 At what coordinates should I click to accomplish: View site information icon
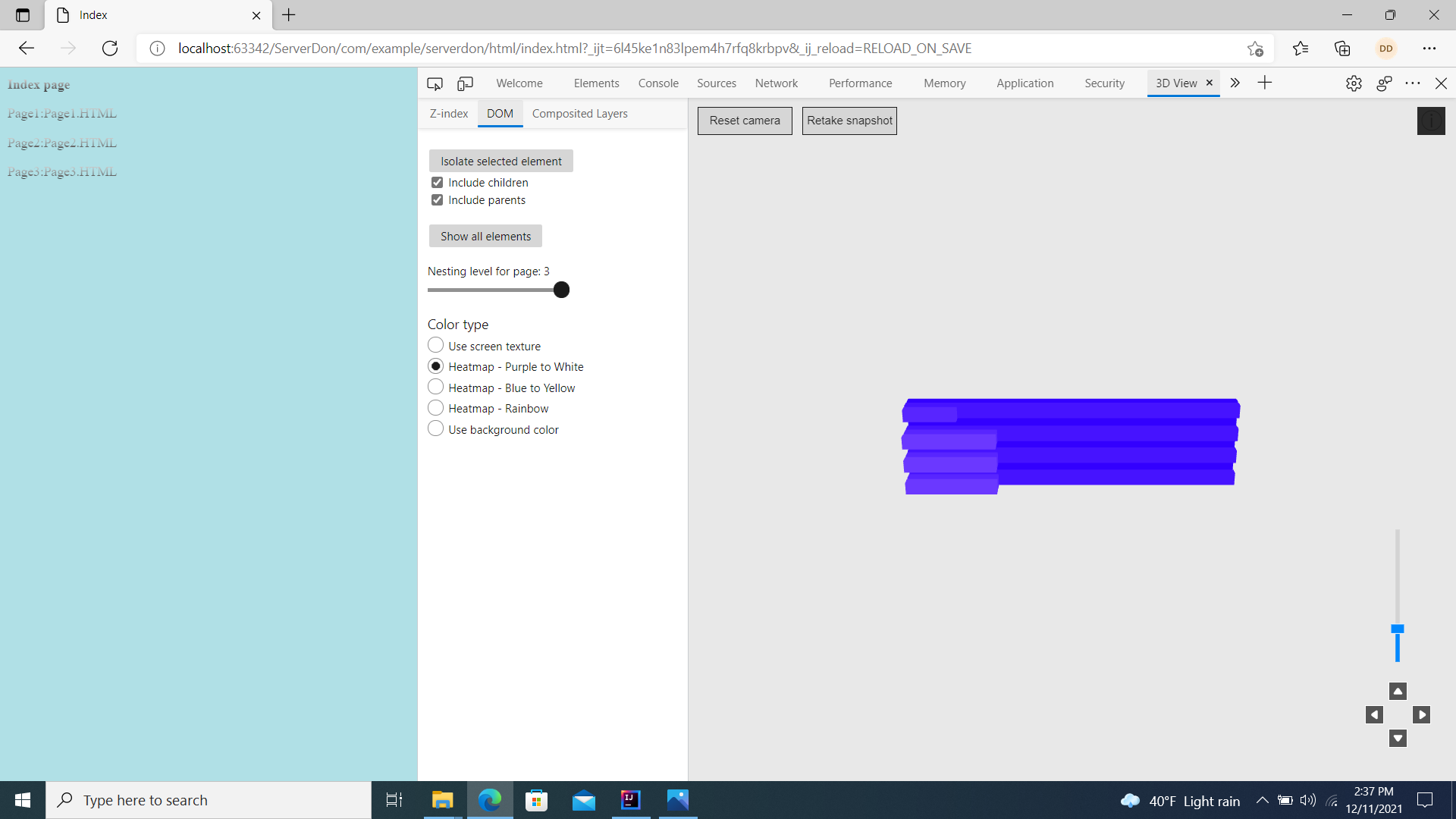pyautogui.click(x=157, y=49)
